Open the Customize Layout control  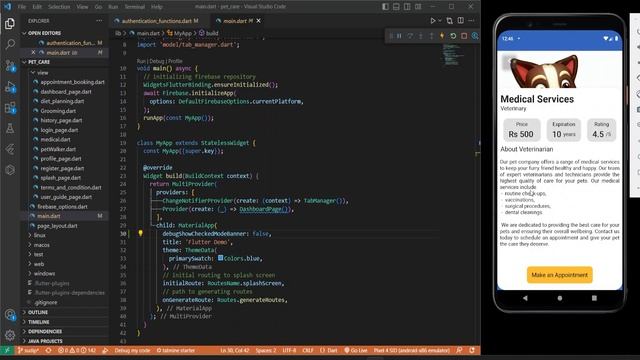click(x=418, y=7)
